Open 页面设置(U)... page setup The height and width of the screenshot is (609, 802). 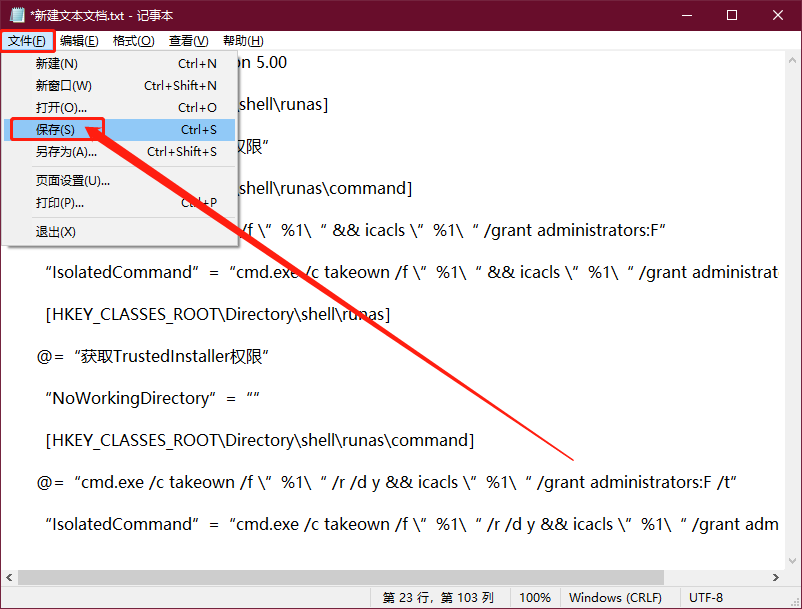coord(72,181)
